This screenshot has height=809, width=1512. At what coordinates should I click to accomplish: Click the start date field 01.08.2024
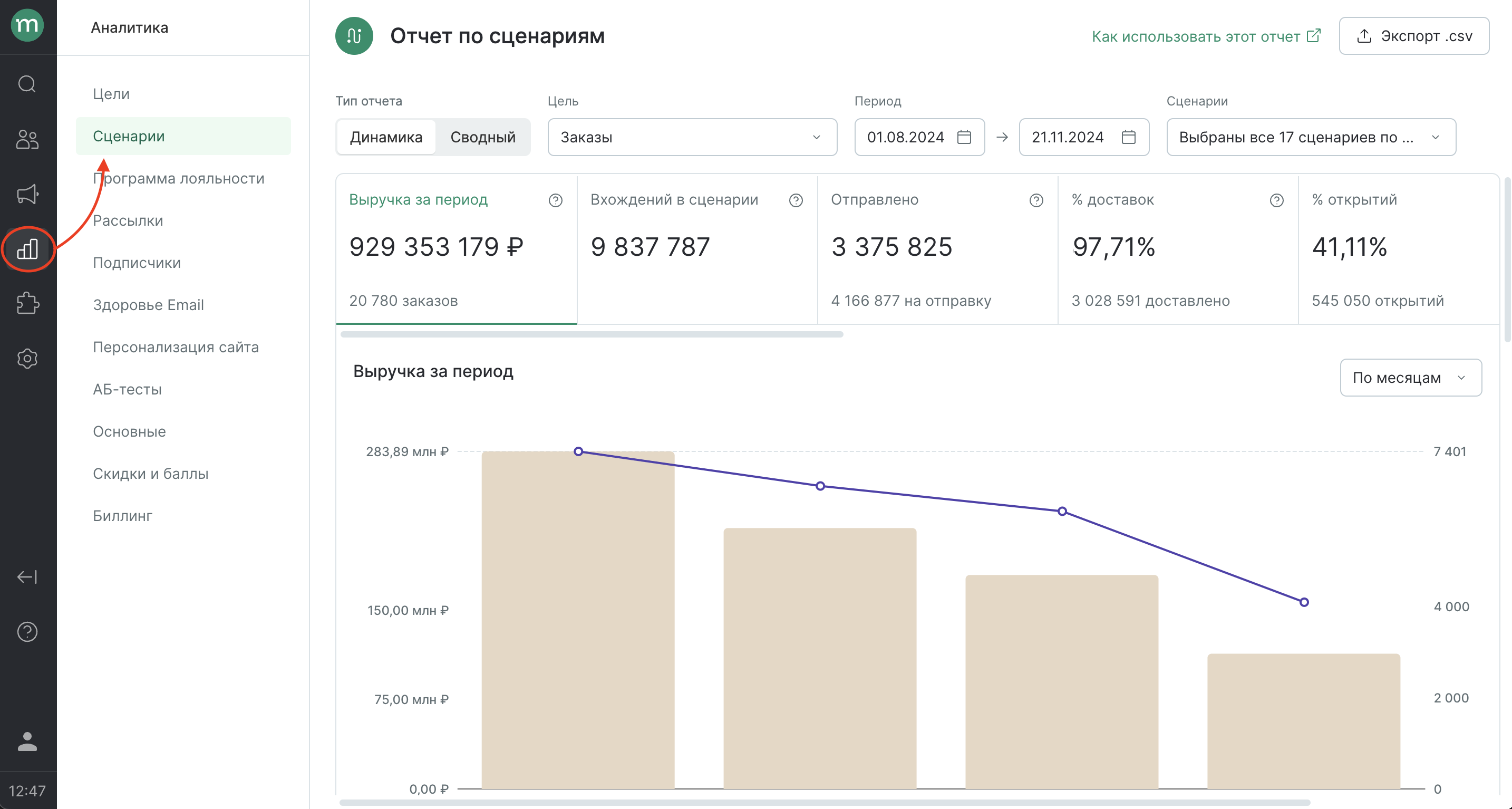919,137
